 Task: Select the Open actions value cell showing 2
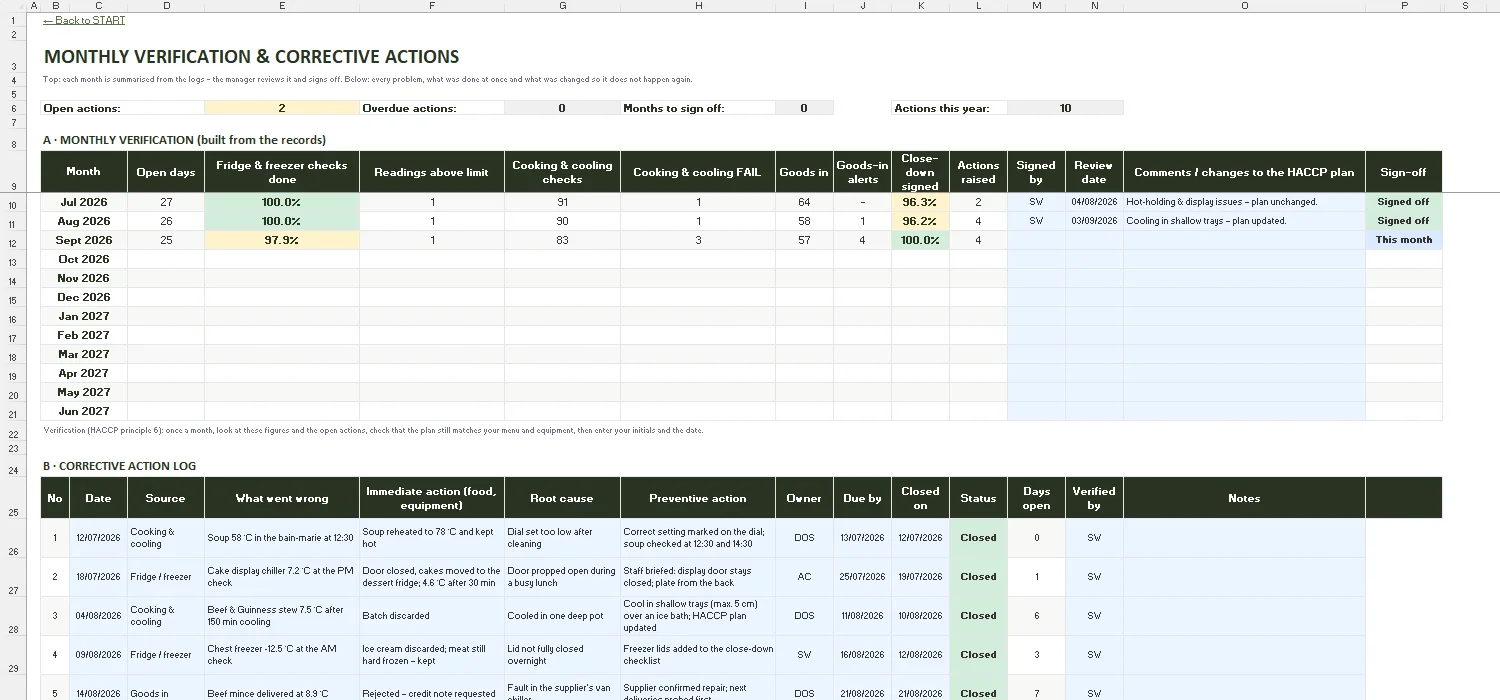tap(282, 108)
